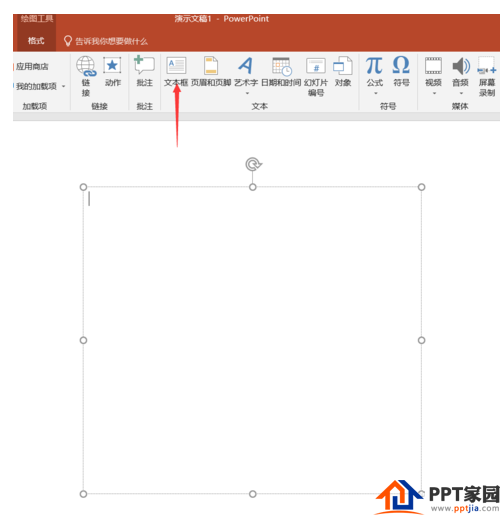Insert slide number (幻灯片编号)
The image size is (500, 515).
point(315,66)
